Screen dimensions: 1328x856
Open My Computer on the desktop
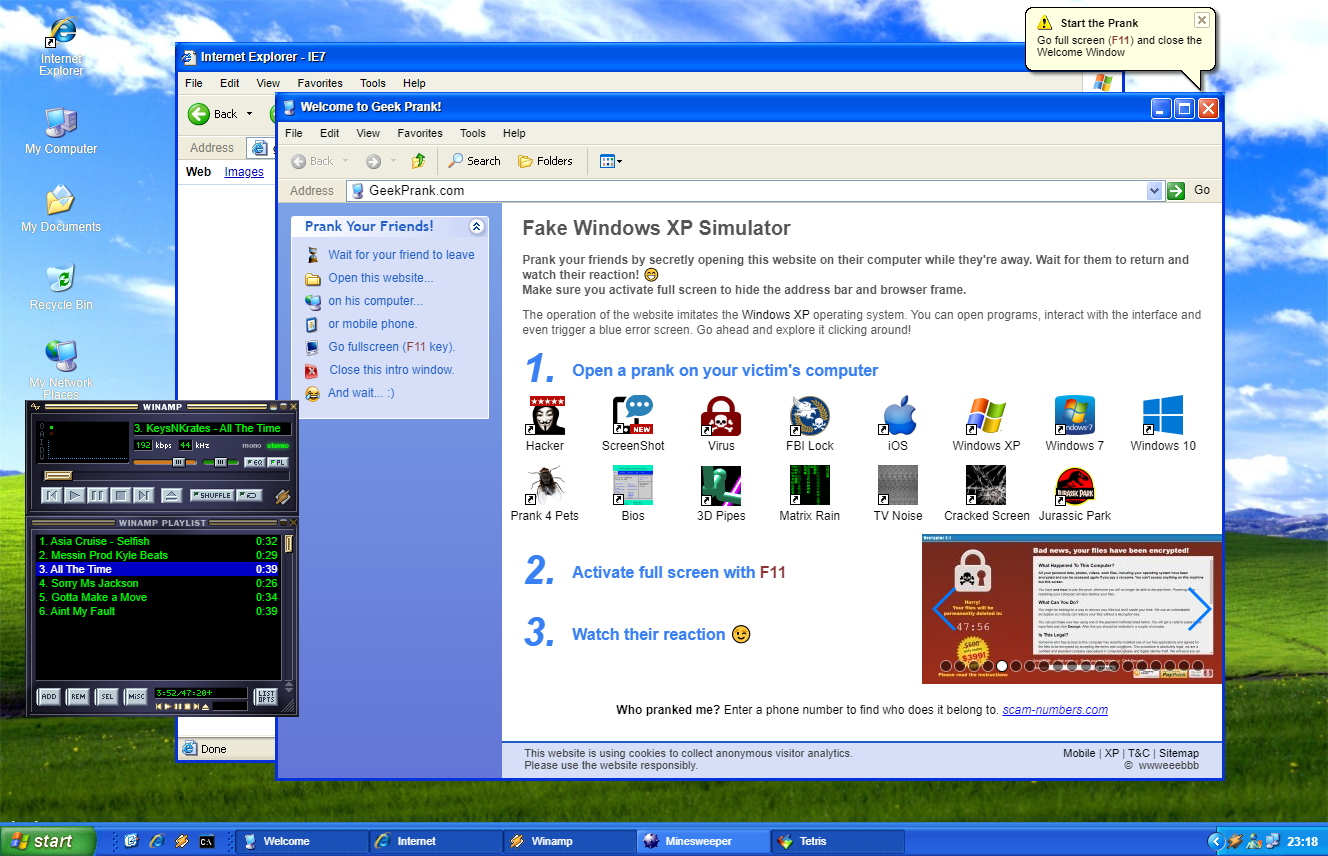tap(61, 131)
